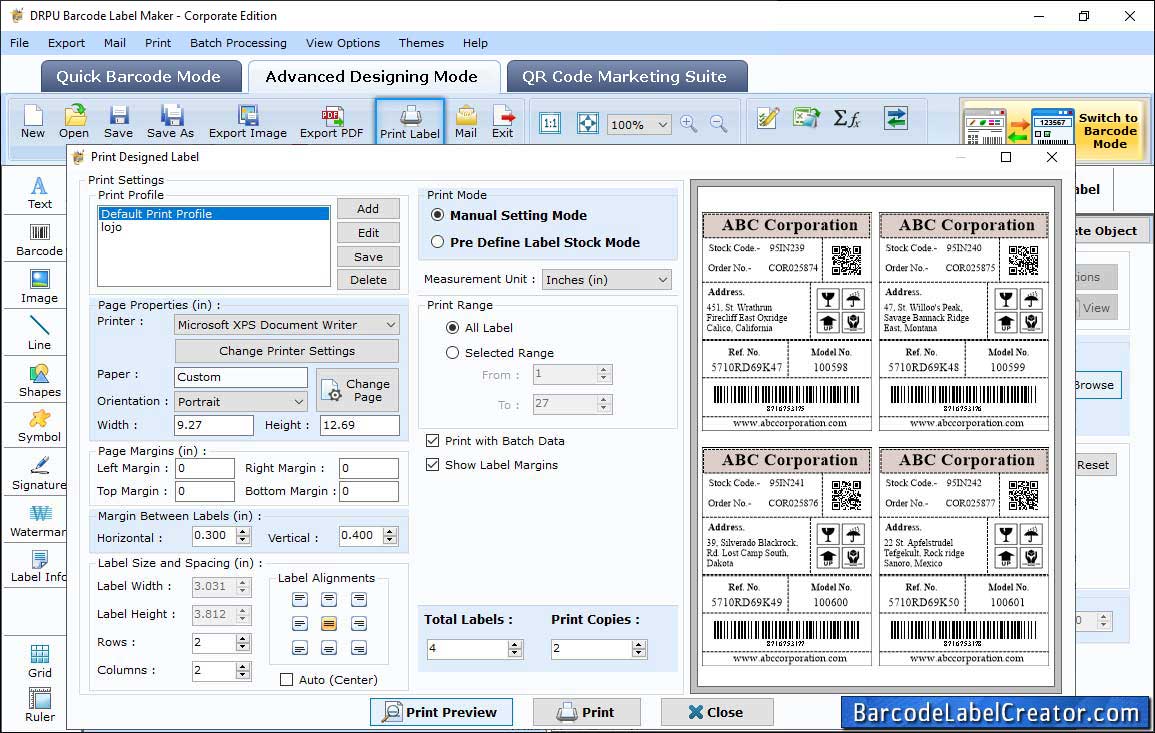This screenshot has height=733, width=1155.
Task: Toggle Print with Batch Data checkbox
Action: (432, 441)
